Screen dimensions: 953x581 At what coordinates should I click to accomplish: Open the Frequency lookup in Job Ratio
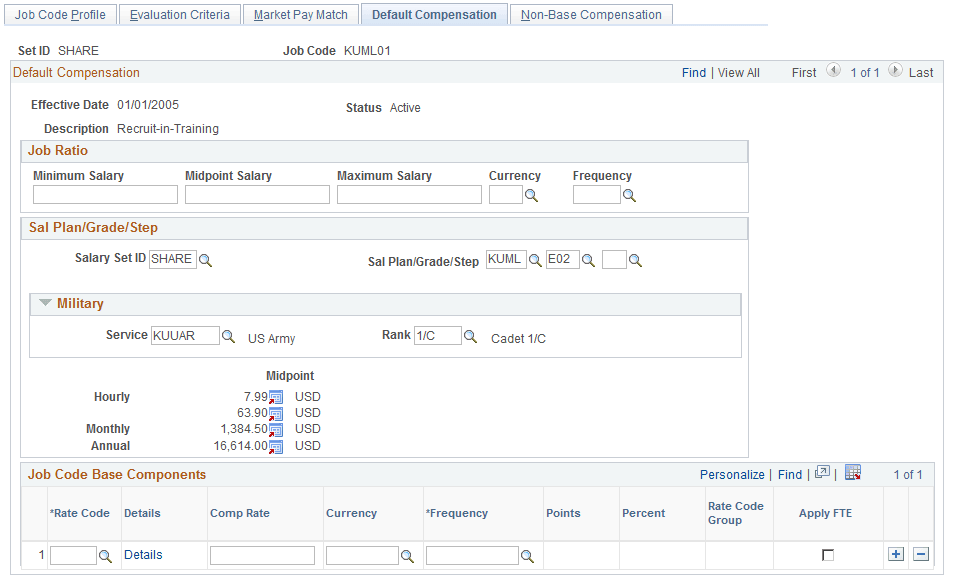tap(629, 195)
